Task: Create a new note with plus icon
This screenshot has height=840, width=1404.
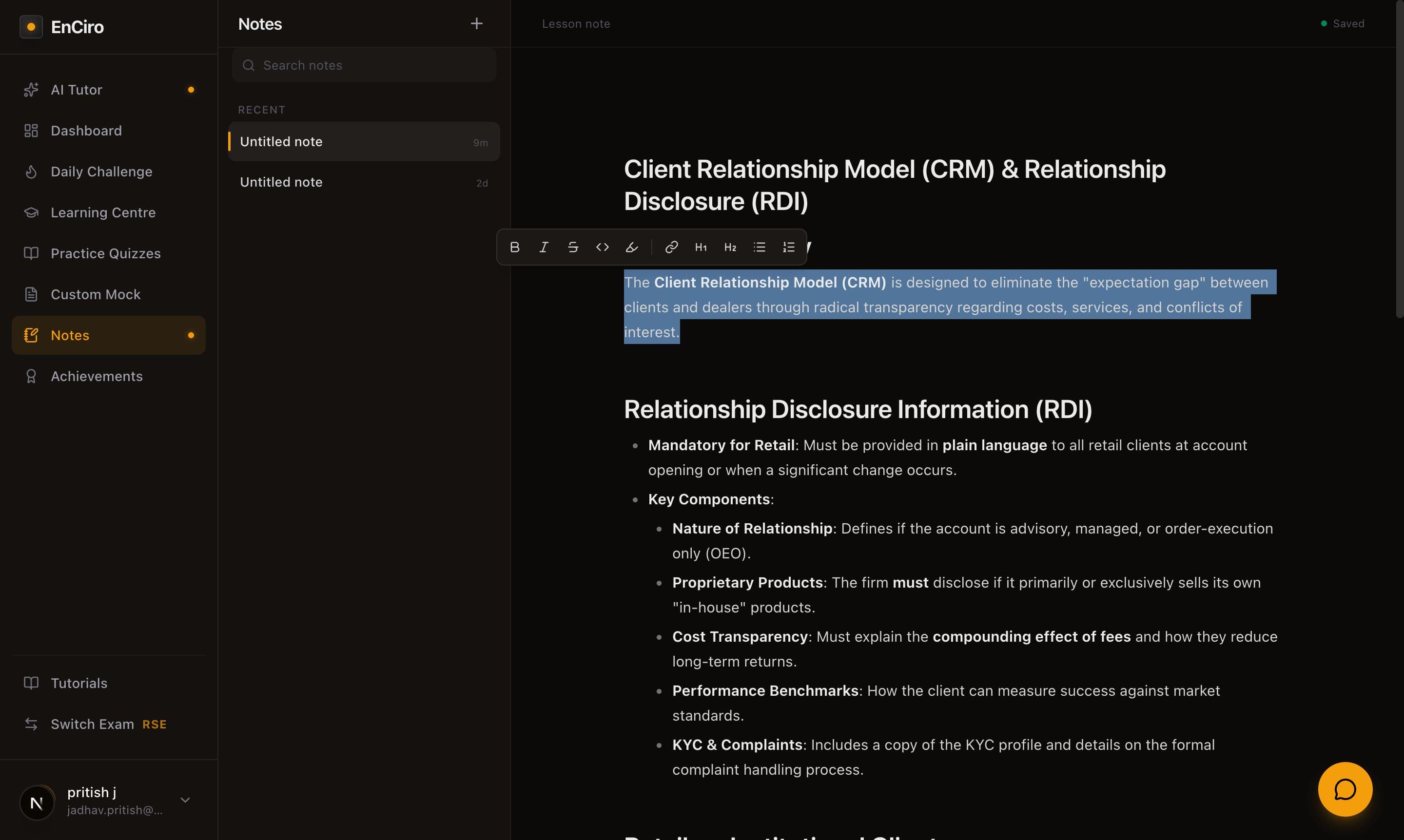Action: [x=477, y=23]
